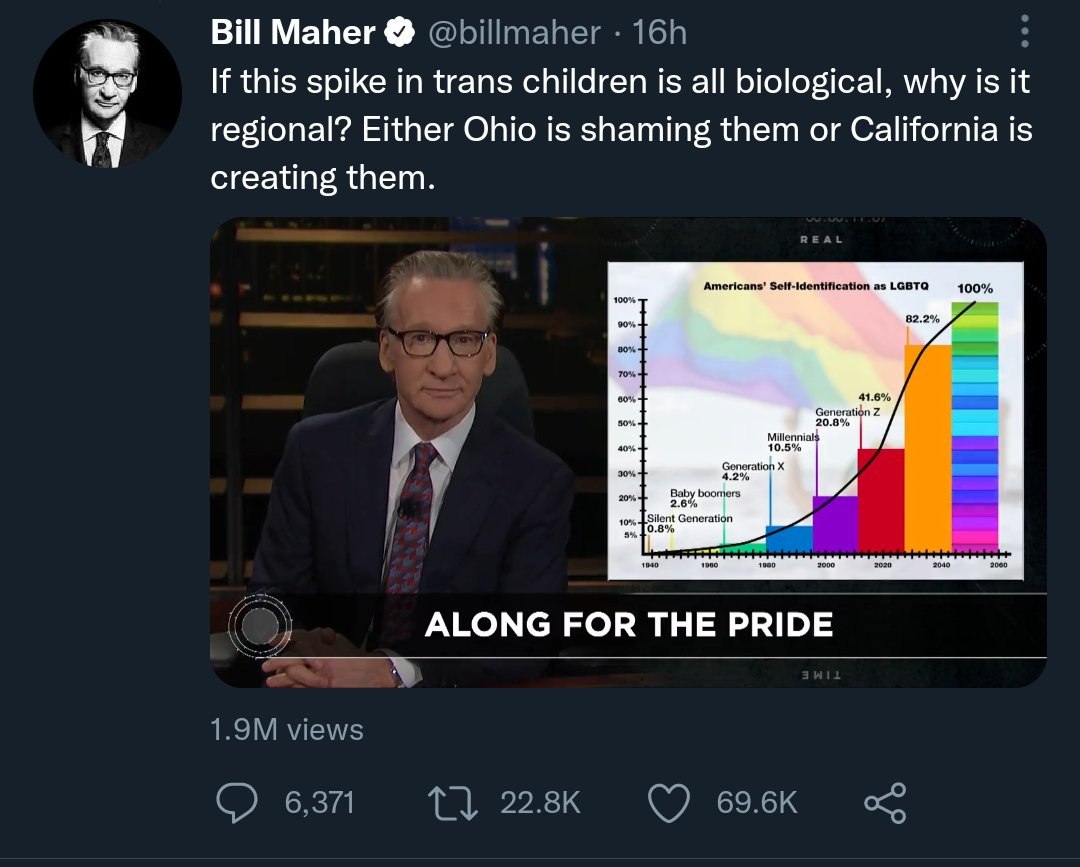This screenshot has height=867, width=1080.
Task: Open the @billmaher handle link
Action: [514, 33]
